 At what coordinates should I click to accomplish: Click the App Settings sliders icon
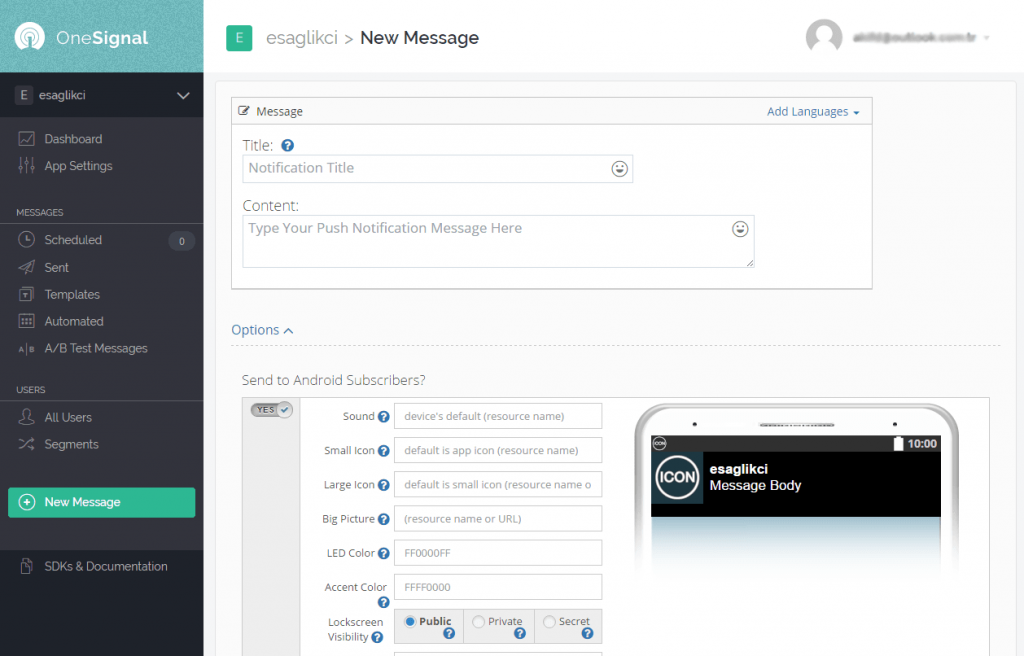click(x=26, y=165)
